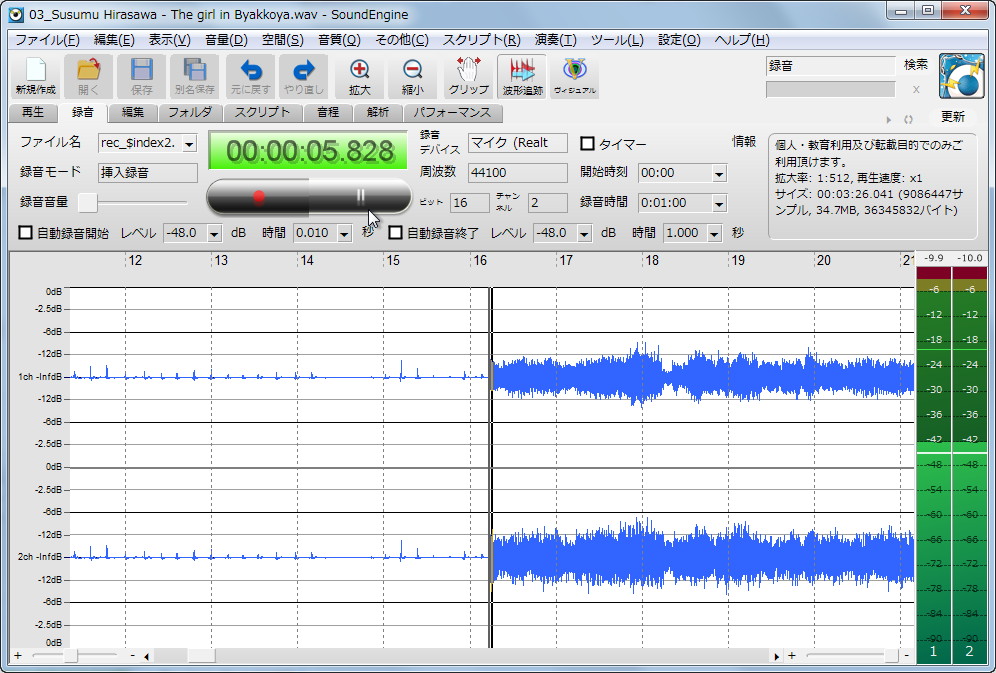Viewport: 996px width, 673px height.
Task: Open the 音量(D) menu
Action: click(x=226, y=39)
